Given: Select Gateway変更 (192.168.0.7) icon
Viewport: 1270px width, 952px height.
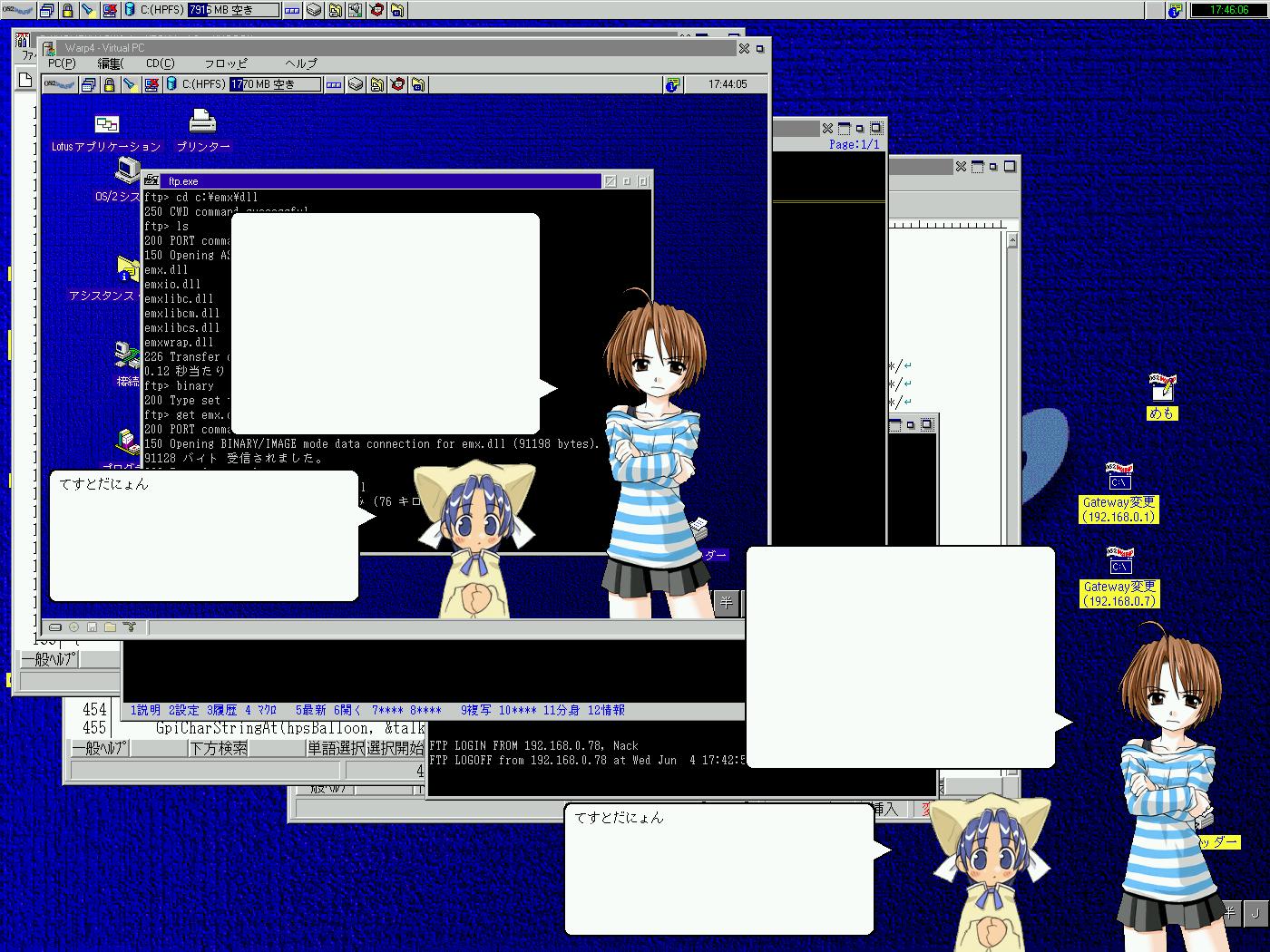Looking at the screenshot, I should tap(1119, 577).
